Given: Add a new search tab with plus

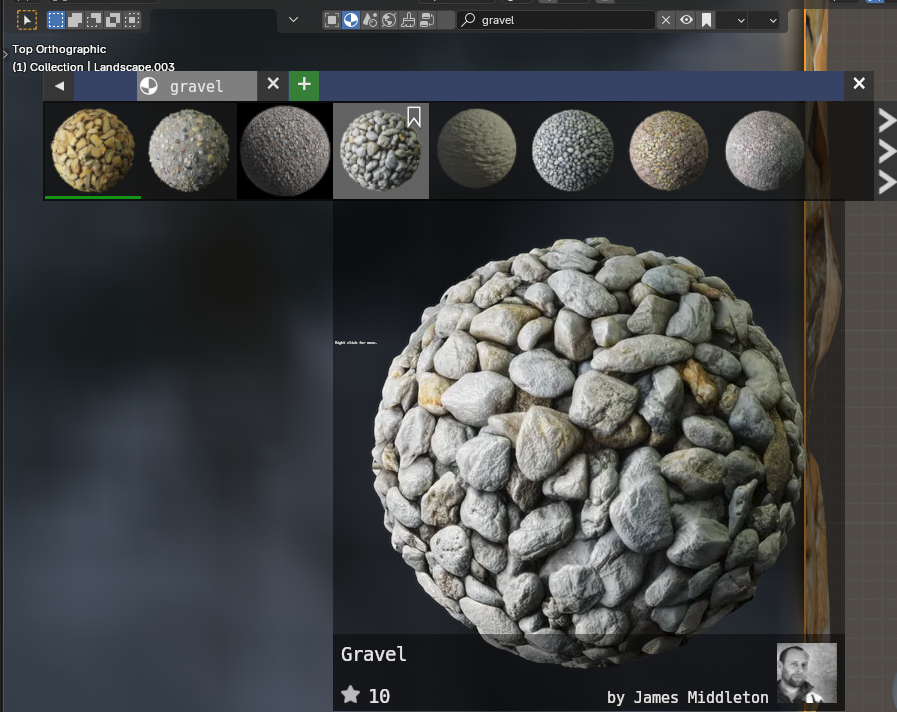Looking at the screenshot, I should [x=304, y=85].
